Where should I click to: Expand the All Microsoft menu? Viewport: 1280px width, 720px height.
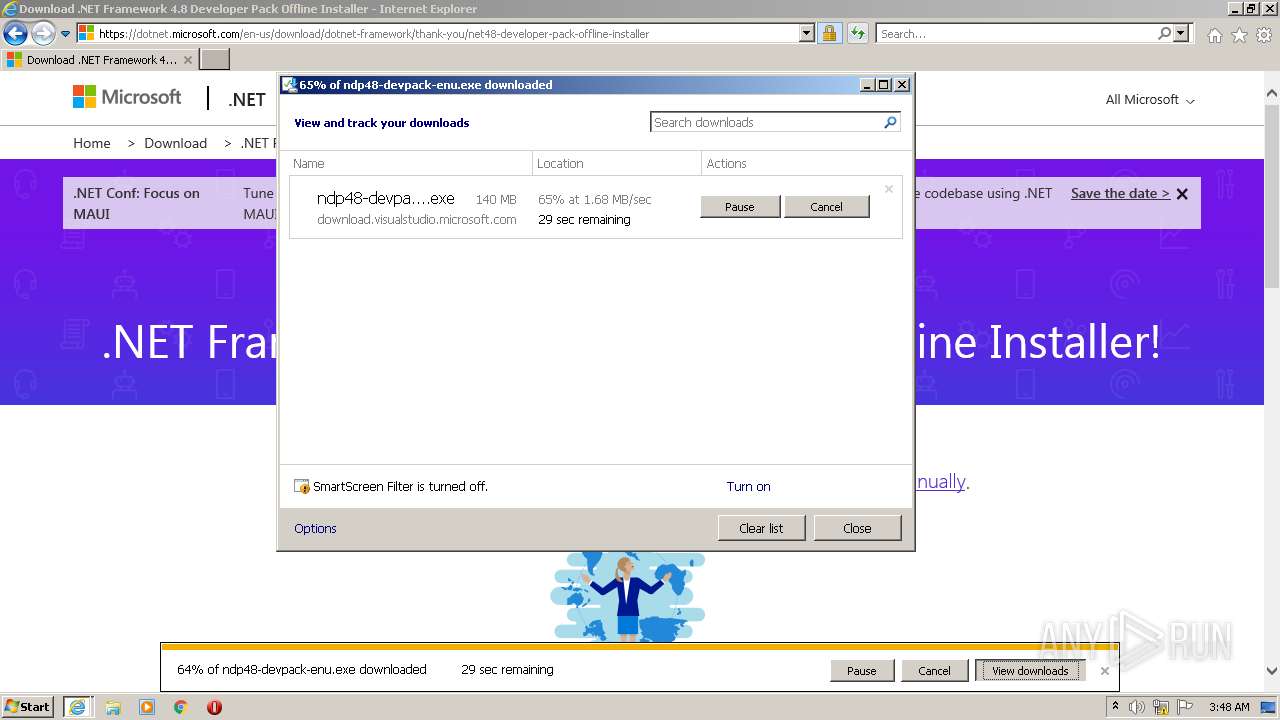point(1150,100)
